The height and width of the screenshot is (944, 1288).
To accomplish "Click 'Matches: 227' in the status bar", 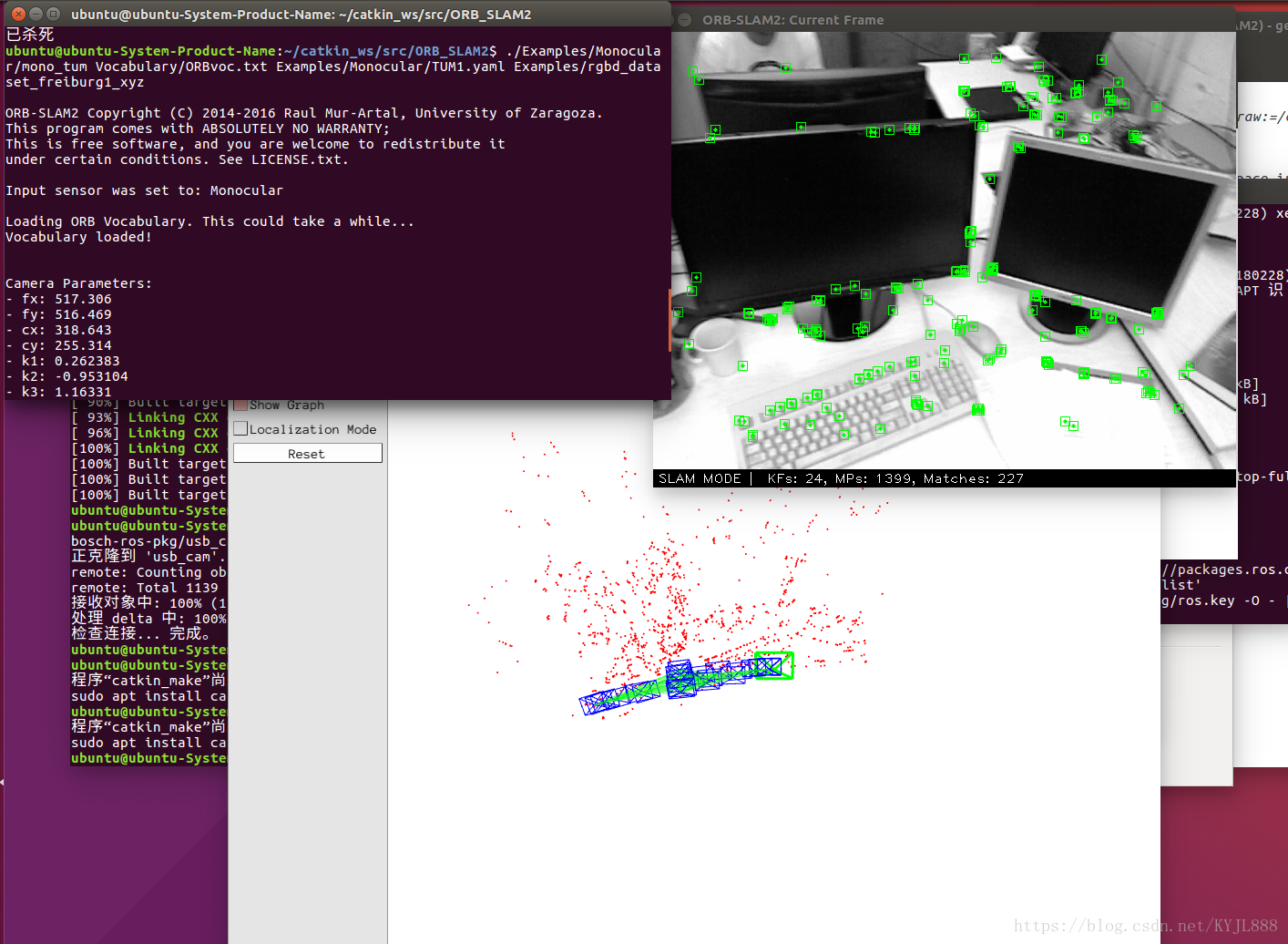I will 974,478.
